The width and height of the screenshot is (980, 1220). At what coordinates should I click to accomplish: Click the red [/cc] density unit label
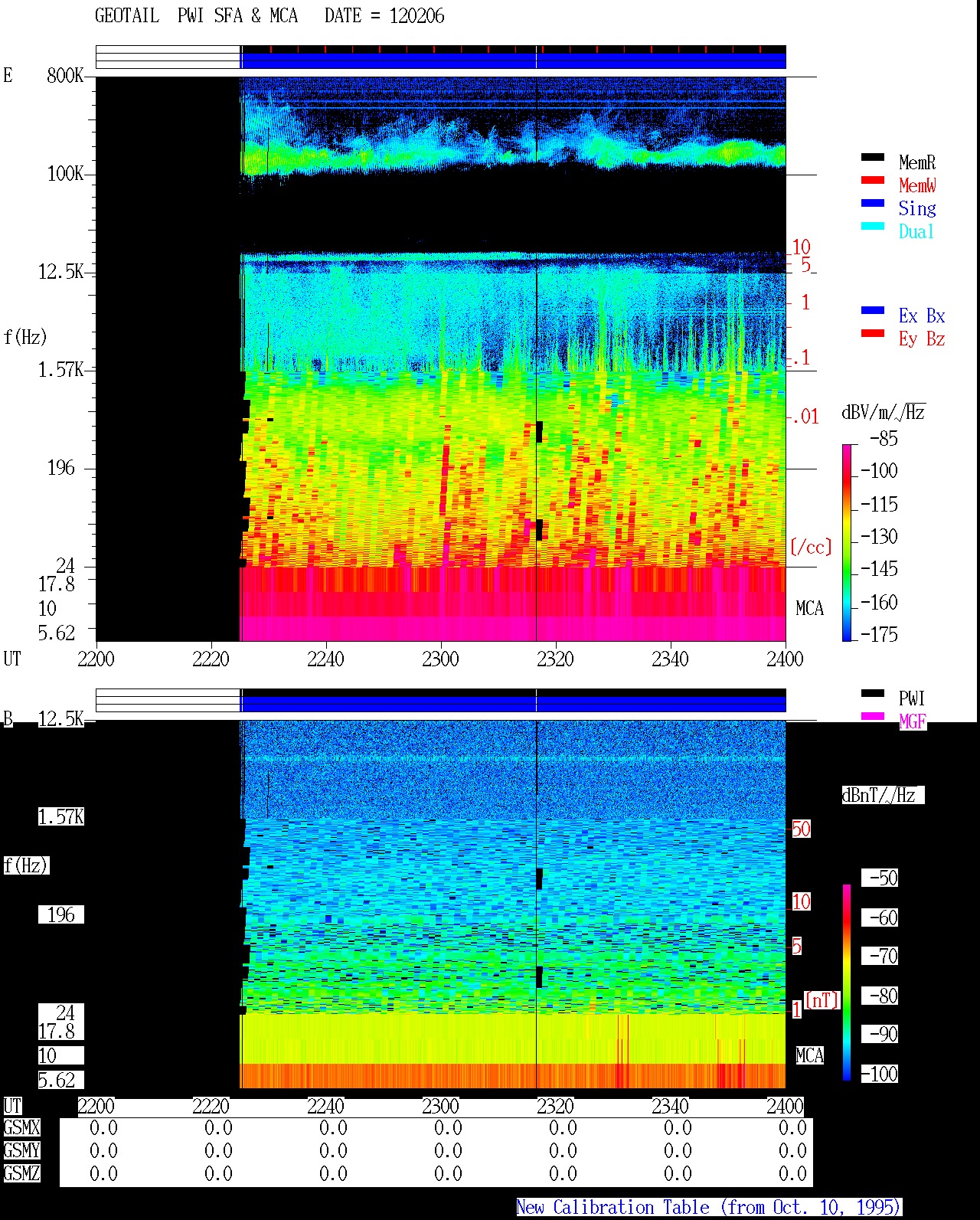point(811,547)
